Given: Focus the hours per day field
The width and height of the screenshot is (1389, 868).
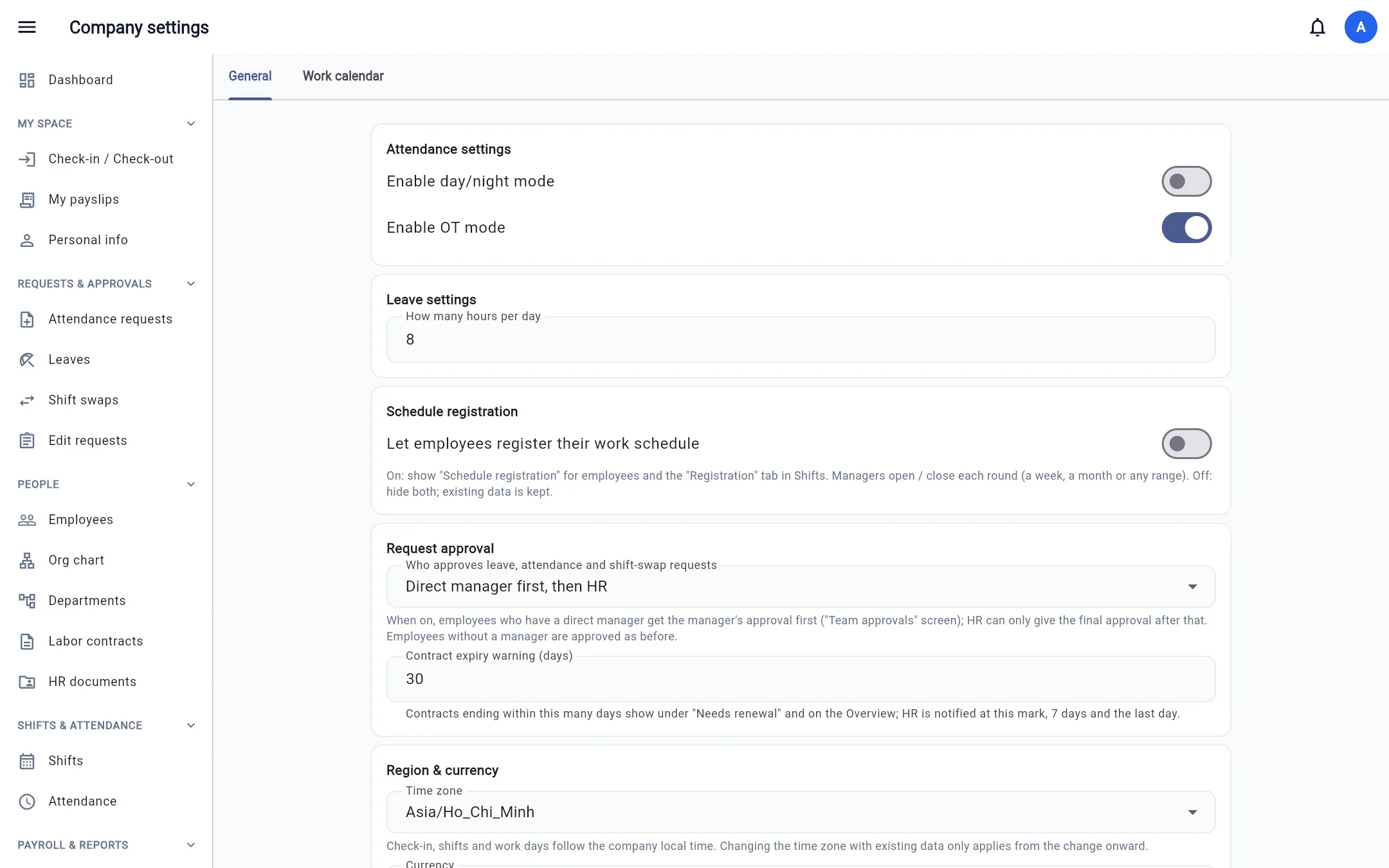Looking at the screenshot, I should 801,339.
